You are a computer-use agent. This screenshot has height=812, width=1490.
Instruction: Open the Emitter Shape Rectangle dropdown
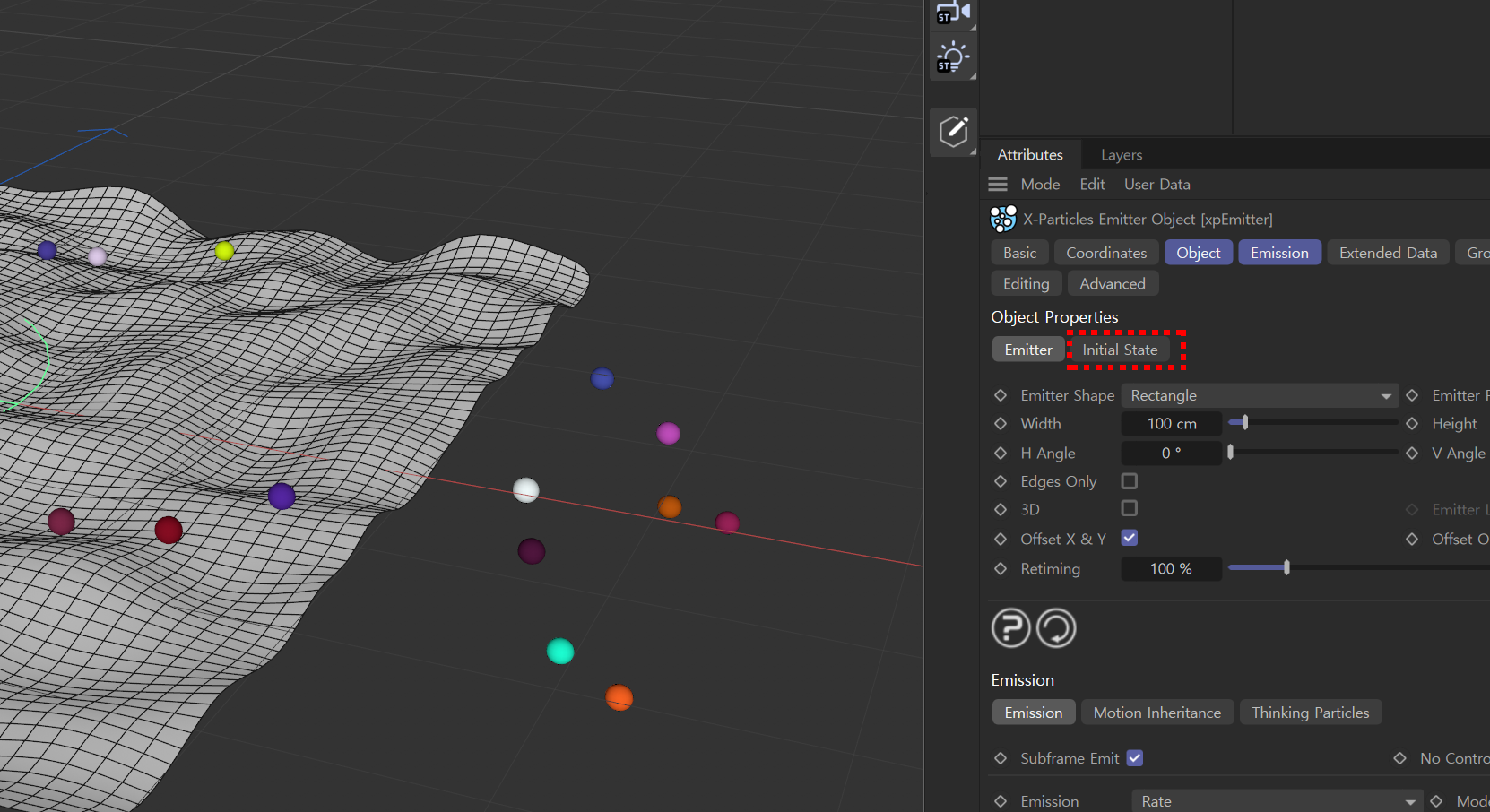pos(1260,395)
